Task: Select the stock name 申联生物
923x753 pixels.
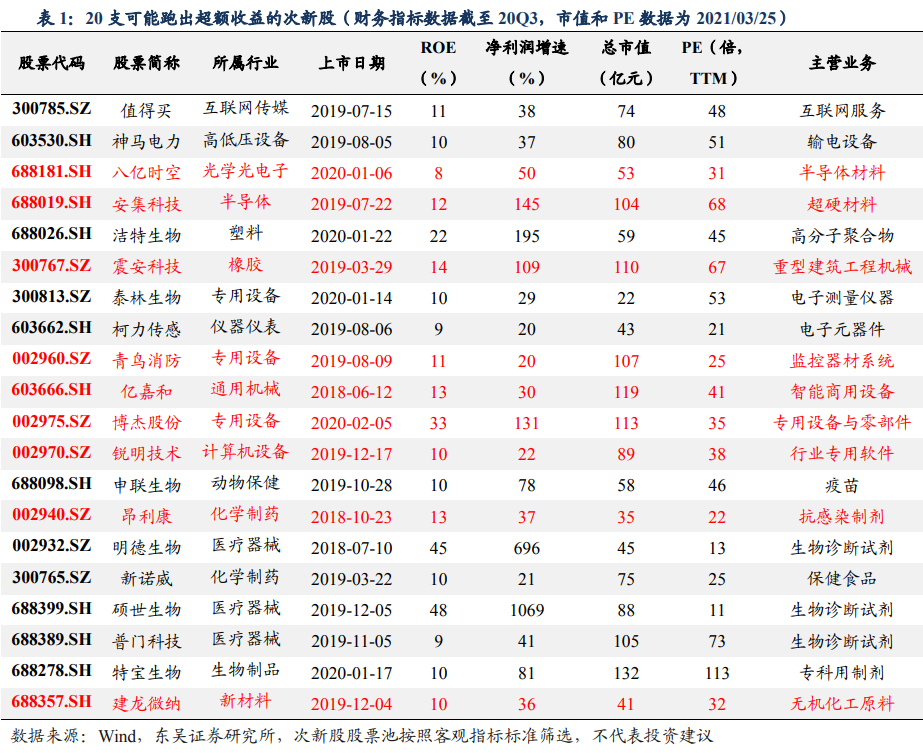Action: click(x=147, y=485)
